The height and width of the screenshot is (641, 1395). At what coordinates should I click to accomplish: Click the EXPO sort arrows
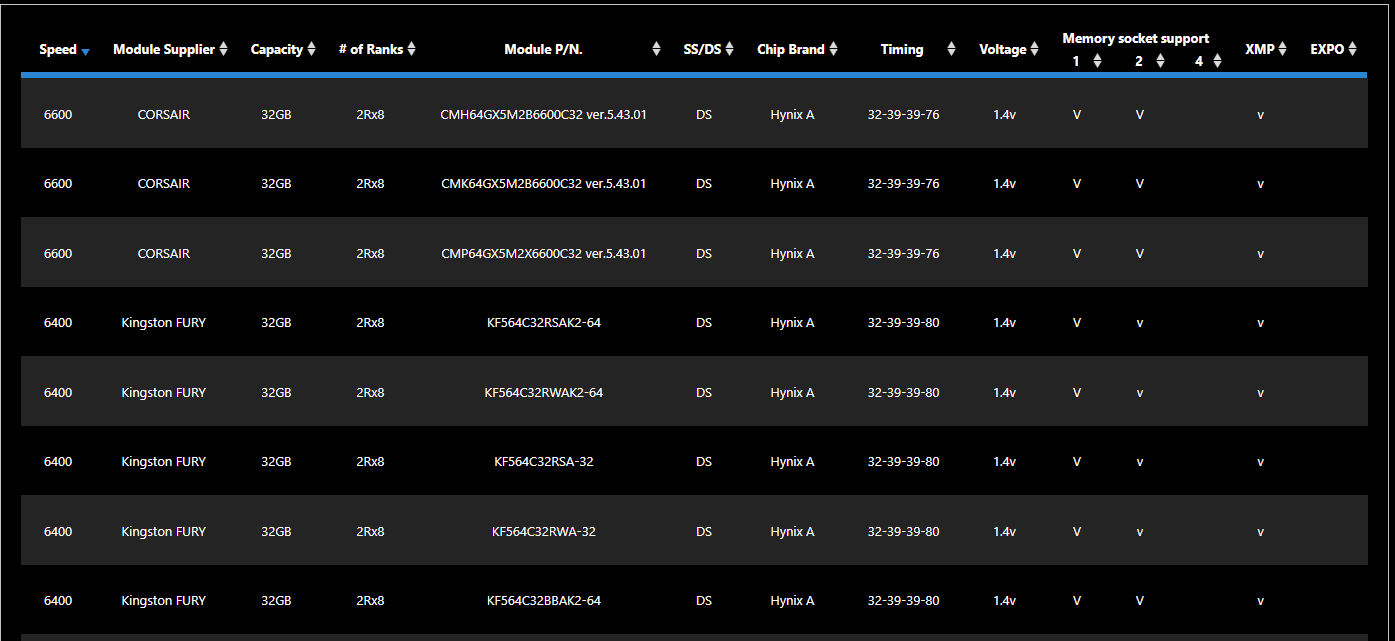point(1352,49)
